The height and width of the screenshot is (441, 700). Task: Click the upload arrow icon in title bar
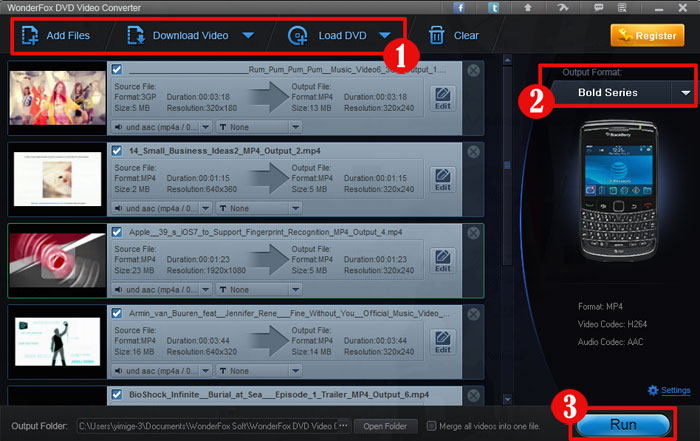(x=528, y=8)
